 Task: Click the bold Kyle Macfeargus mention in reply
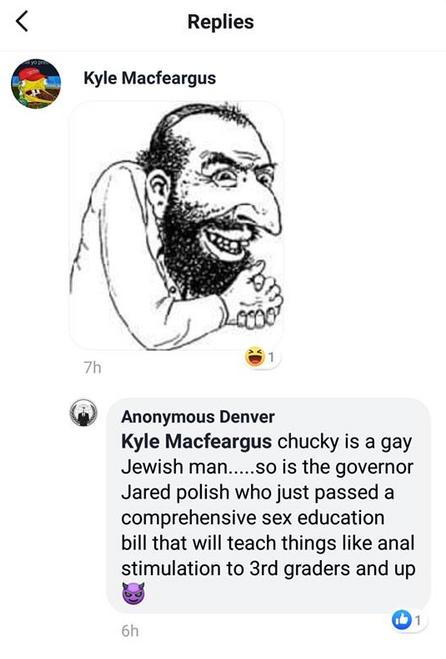pyautogui.click(x=196, y=442)
